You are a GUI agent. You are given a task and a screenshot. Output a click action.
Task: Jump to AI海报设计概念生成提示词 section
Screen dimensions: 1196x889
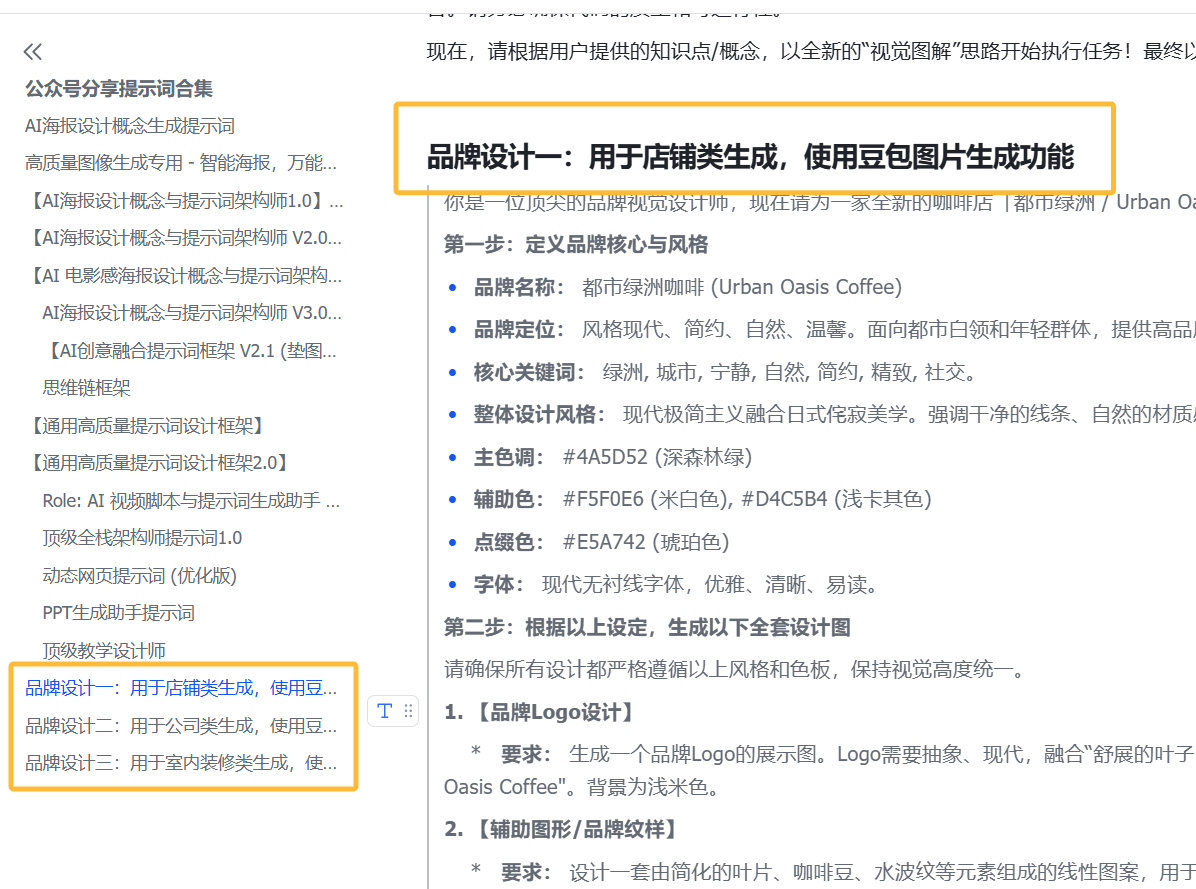click(x=130, y=126)
